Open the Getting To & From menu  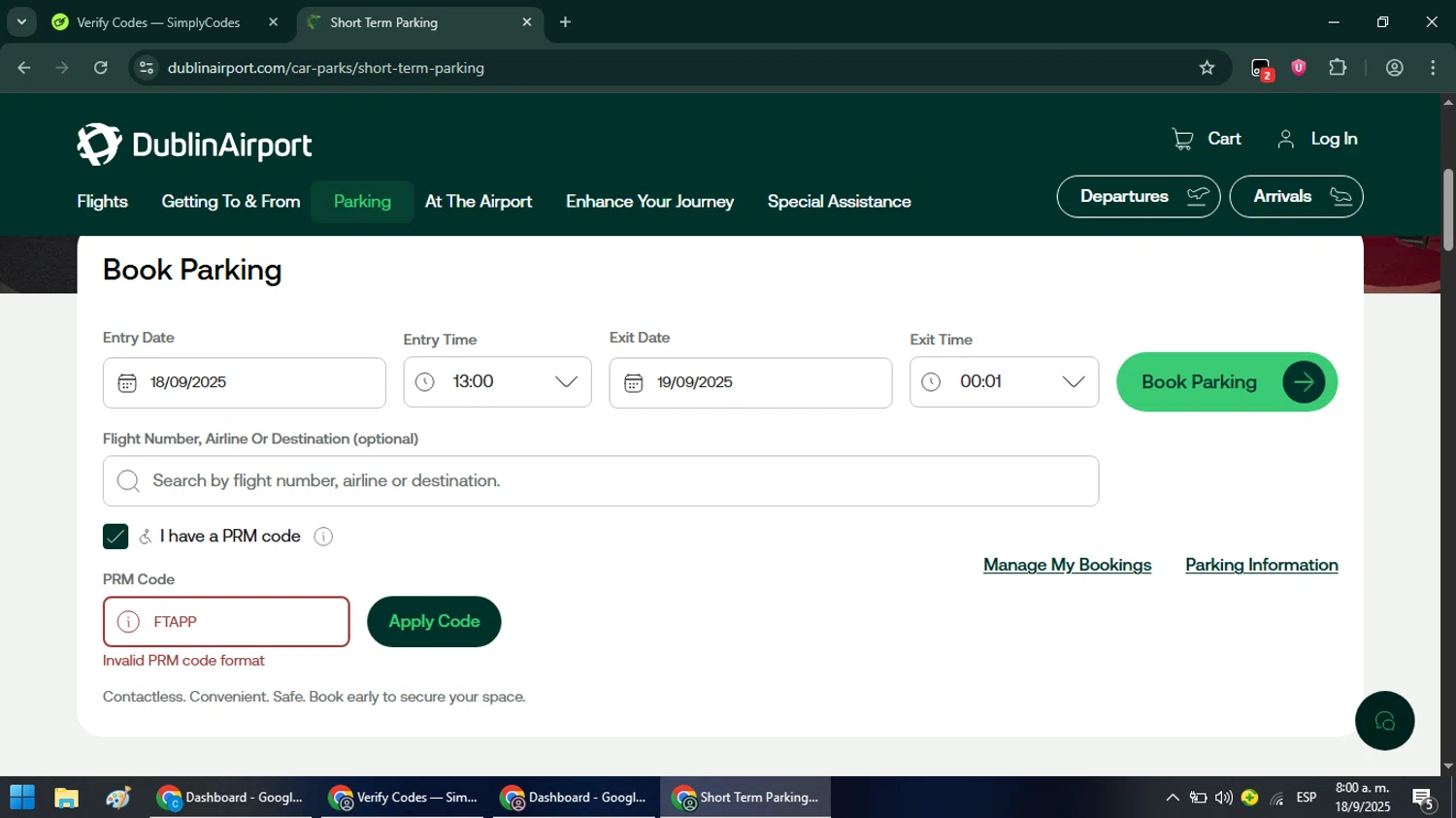pos(231,202)
